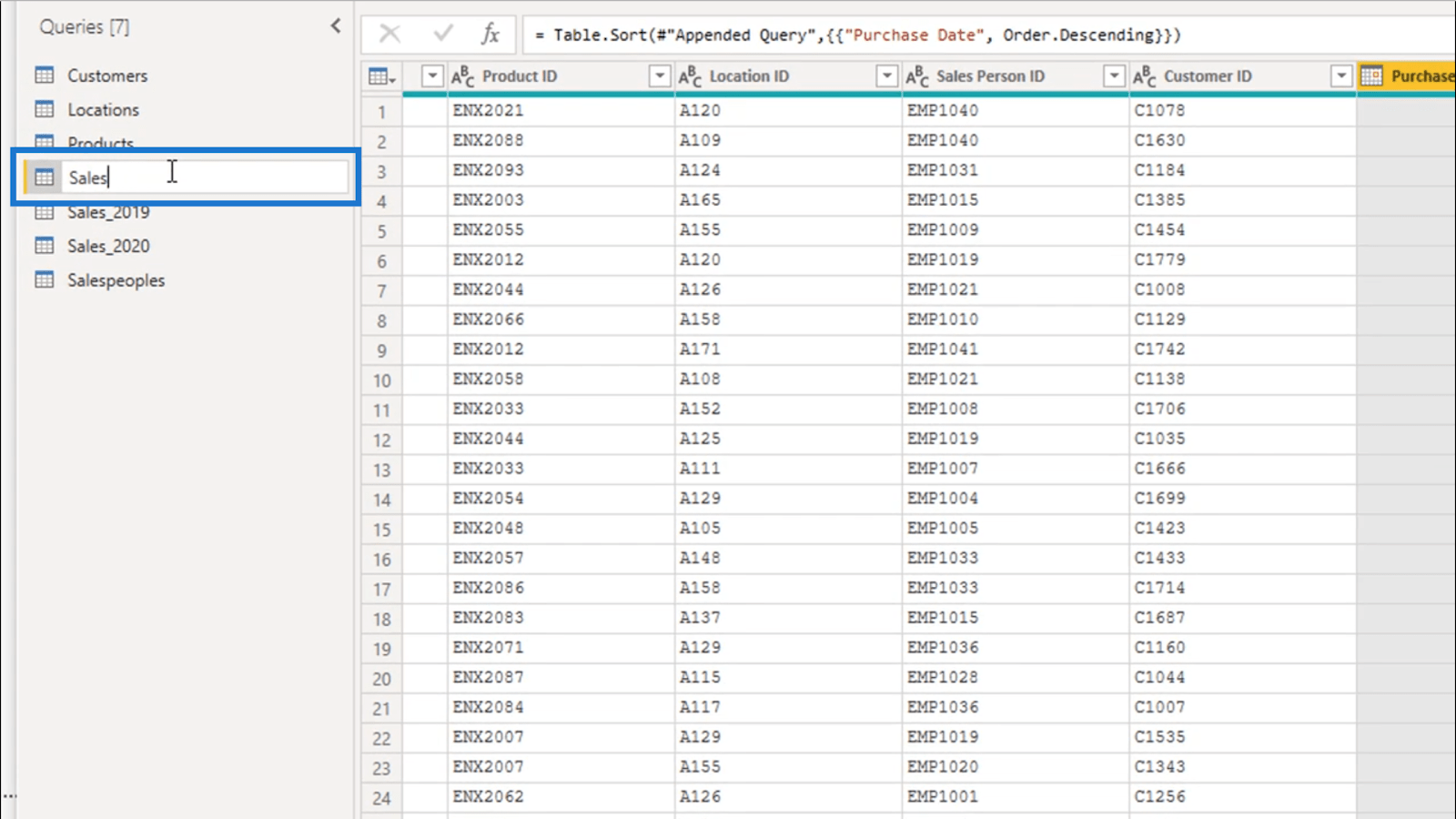The height and width of the screenshot is (819, 1456).
Task: Click the Location ID data type icon
Action: [x=690, y=76]
